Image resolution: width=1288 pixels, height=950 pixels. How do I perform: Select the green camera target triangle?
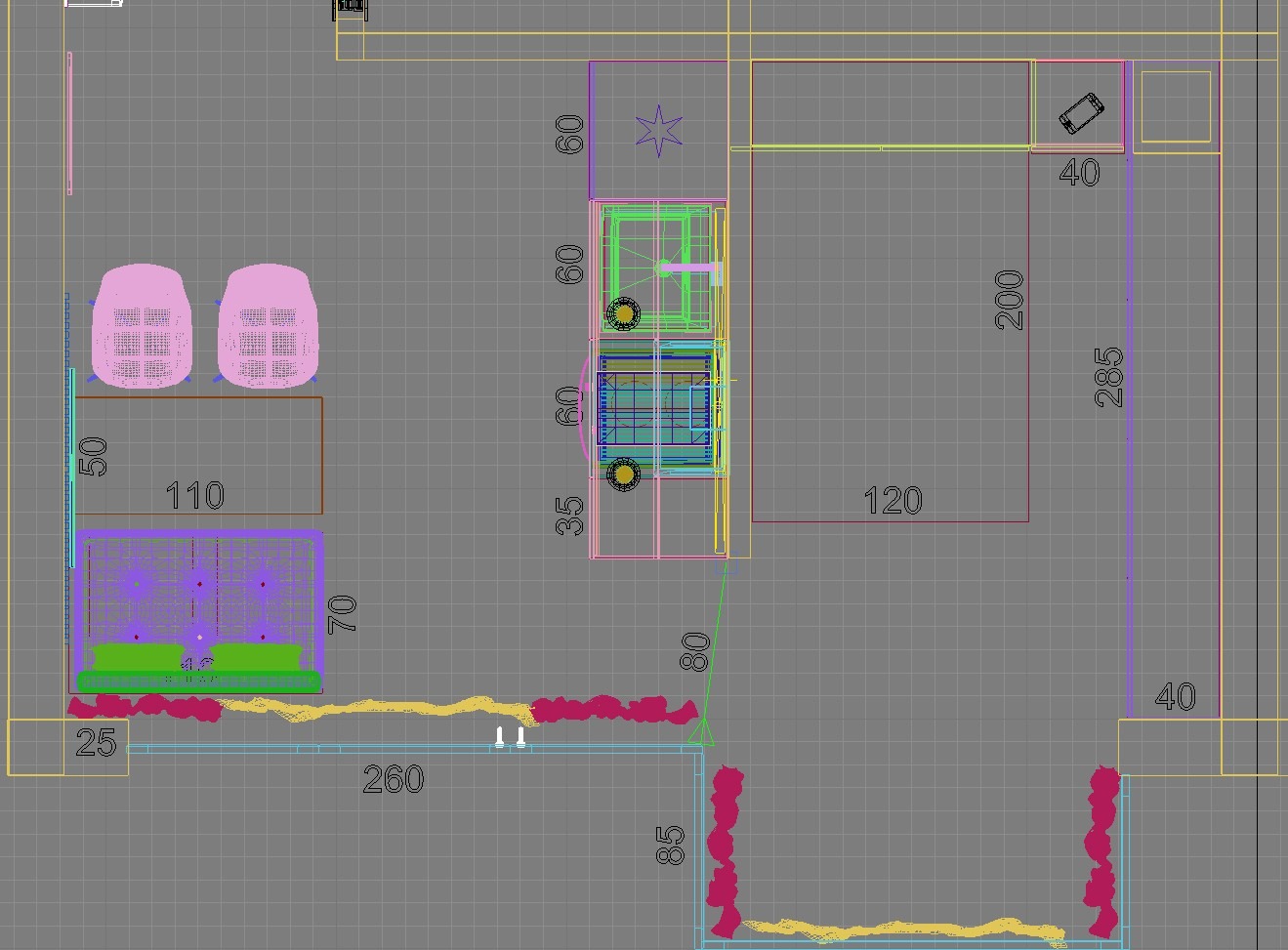[701, 731]
